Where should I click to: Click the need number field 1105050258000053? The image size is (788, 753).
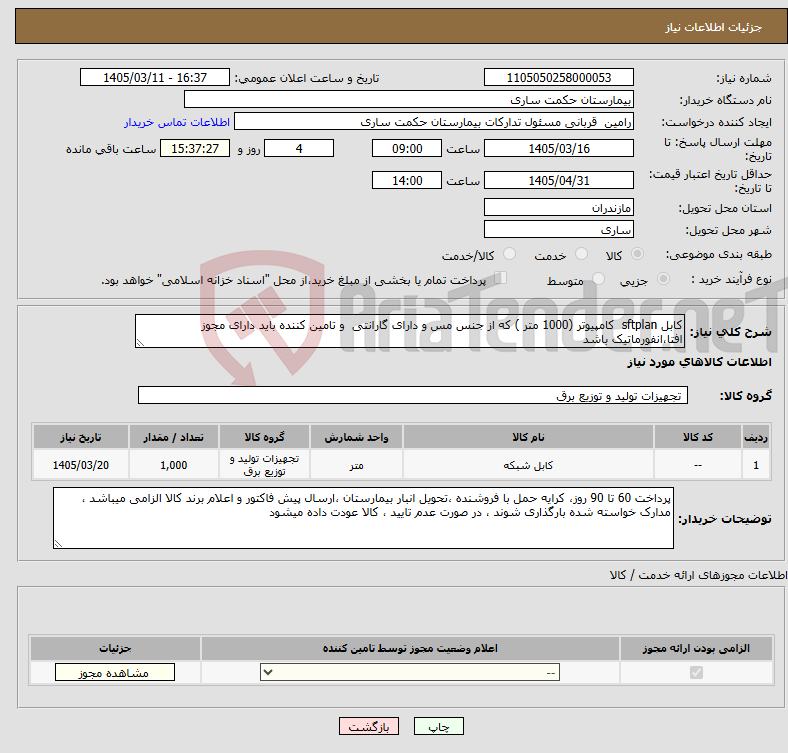tap(558, 77)
